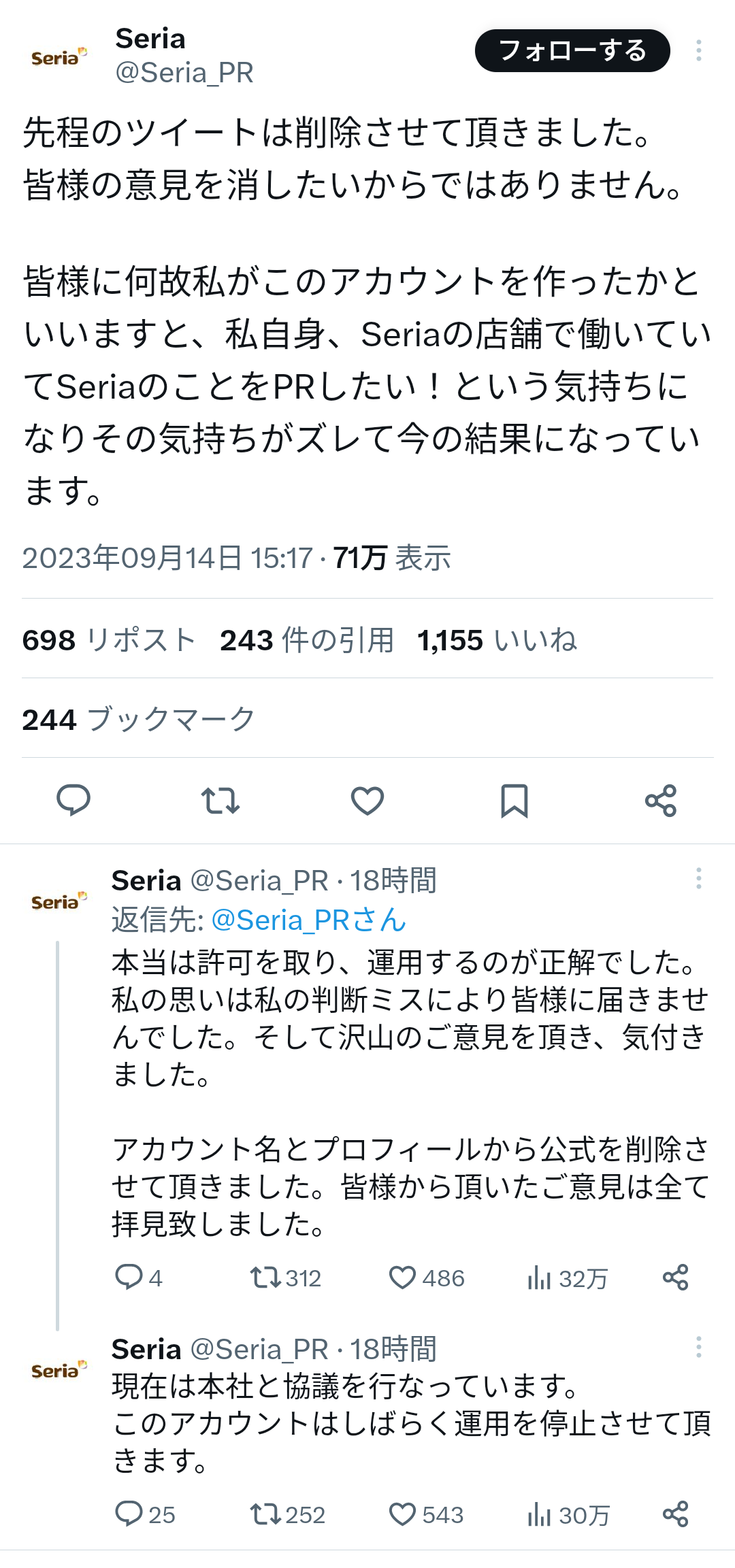This screenshot has height=1568, width=735.
Task: Share the reply with 543 likes
Action: tap(676, 1514)
